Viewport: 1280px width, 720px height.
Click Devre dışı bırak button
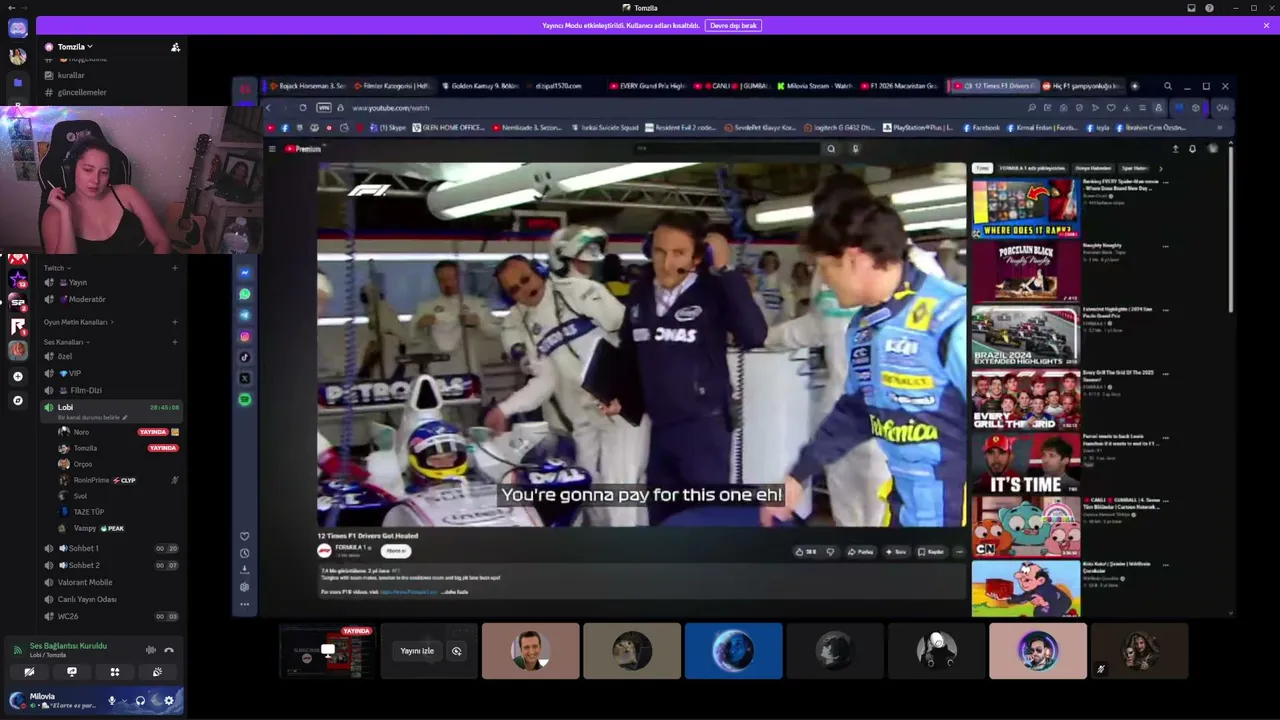click(733, 25)
